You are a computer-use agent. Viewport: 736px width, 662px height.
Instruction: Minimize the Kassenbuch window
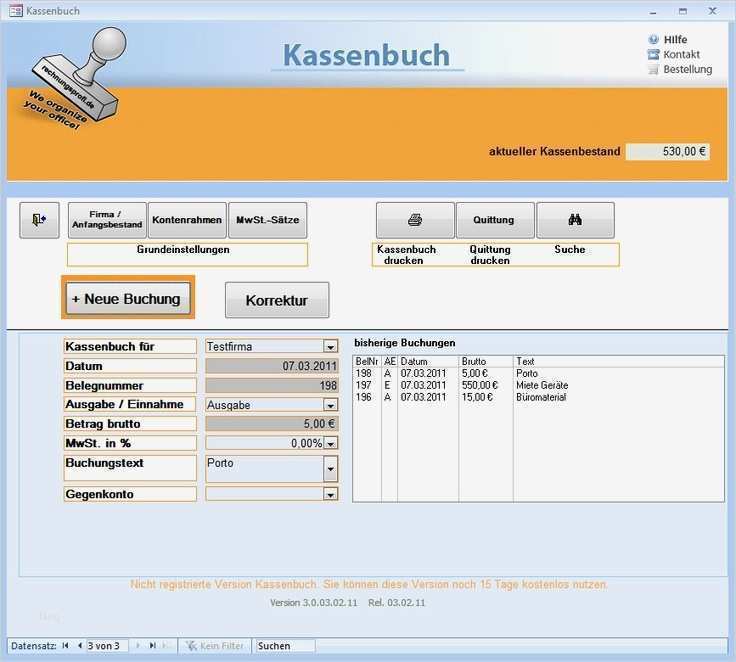tap(653, 11)
